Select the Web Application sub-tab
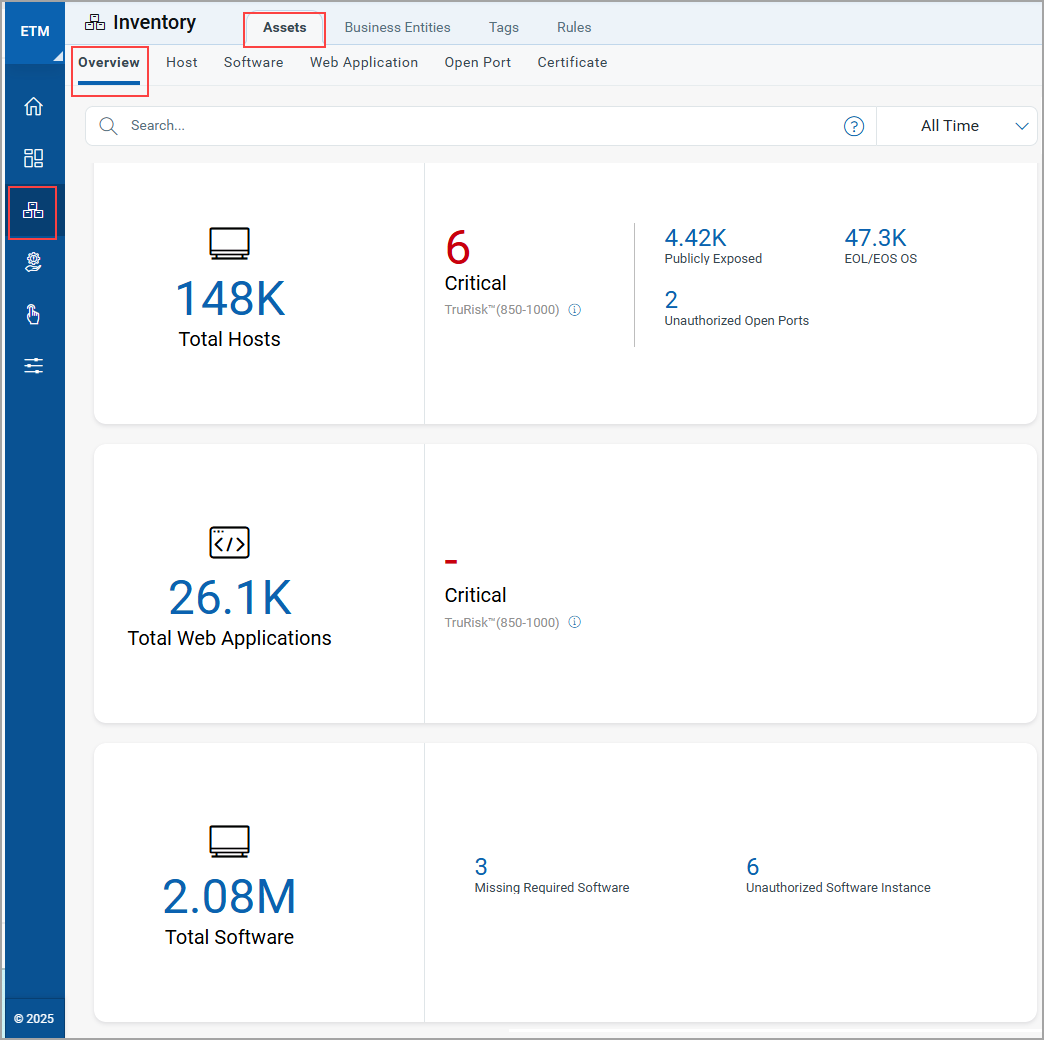This screenshot has width=1044, height=1040. pyautogui.click(x=364, y=63)
